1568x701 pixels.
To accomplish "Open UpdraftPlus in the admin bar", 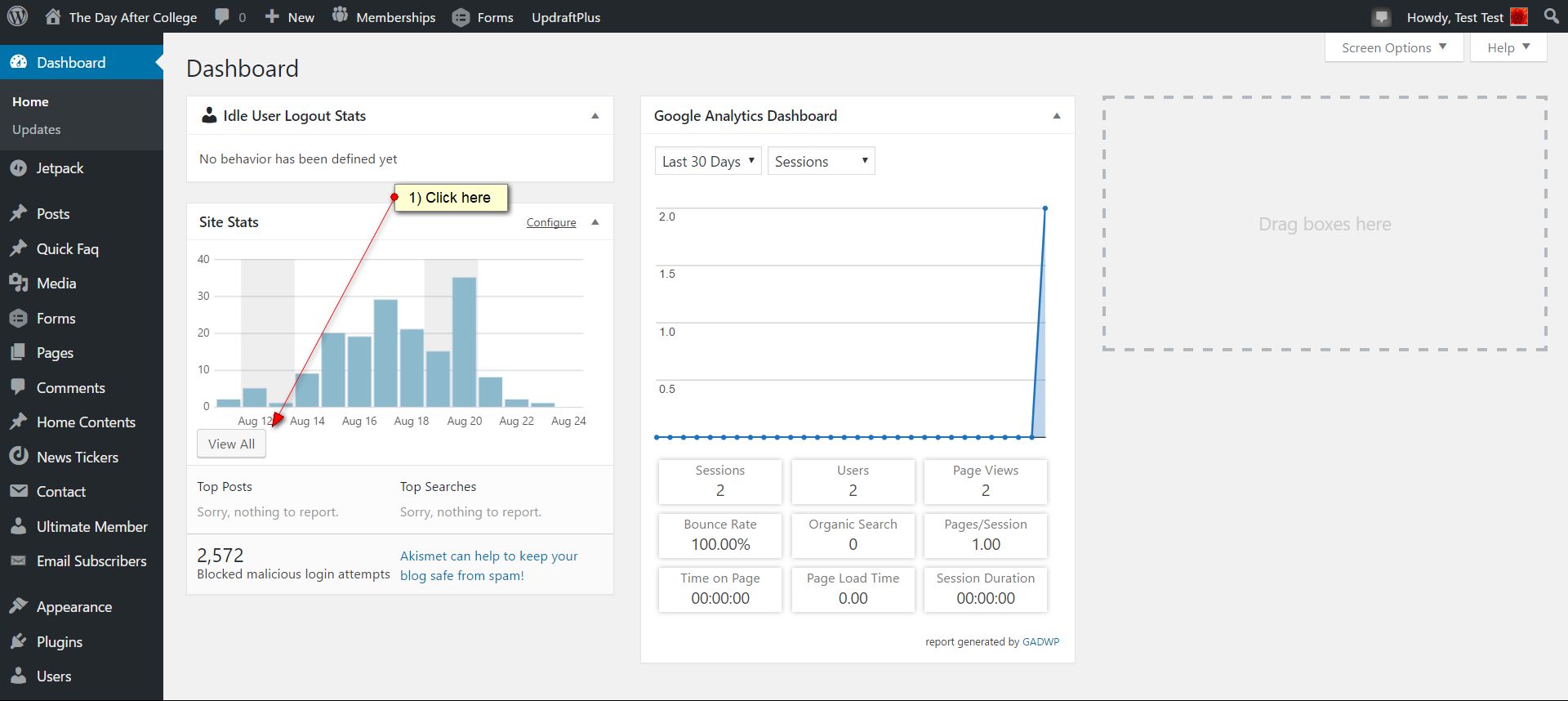I will (565, 17).
